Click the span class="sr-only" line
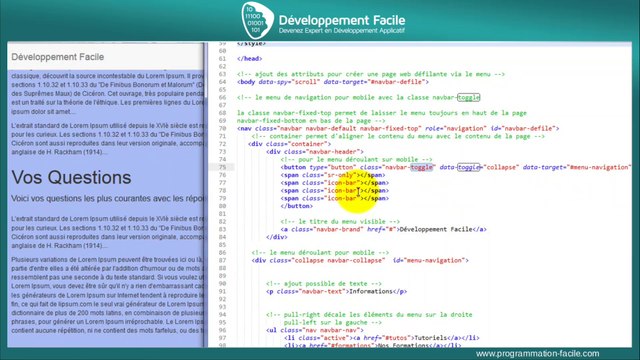Viewport: 640px width, 360px height. click(333, 175)
